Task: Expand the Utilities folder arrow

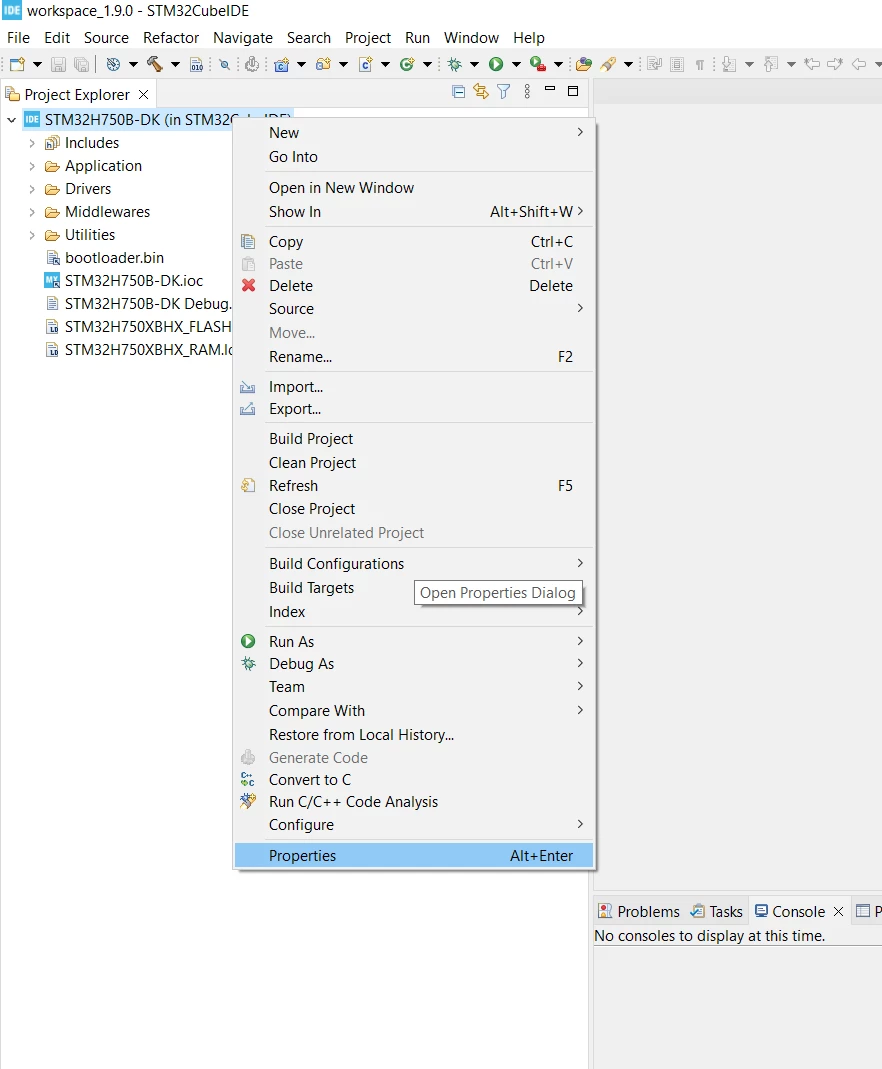Action: [31, 235]
